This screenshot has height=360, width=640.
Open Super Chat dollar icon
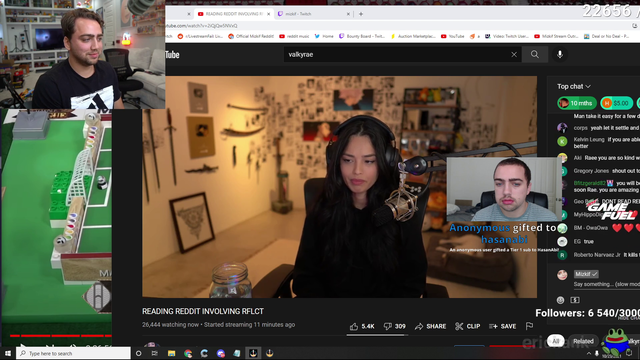(x=575, y=300)
